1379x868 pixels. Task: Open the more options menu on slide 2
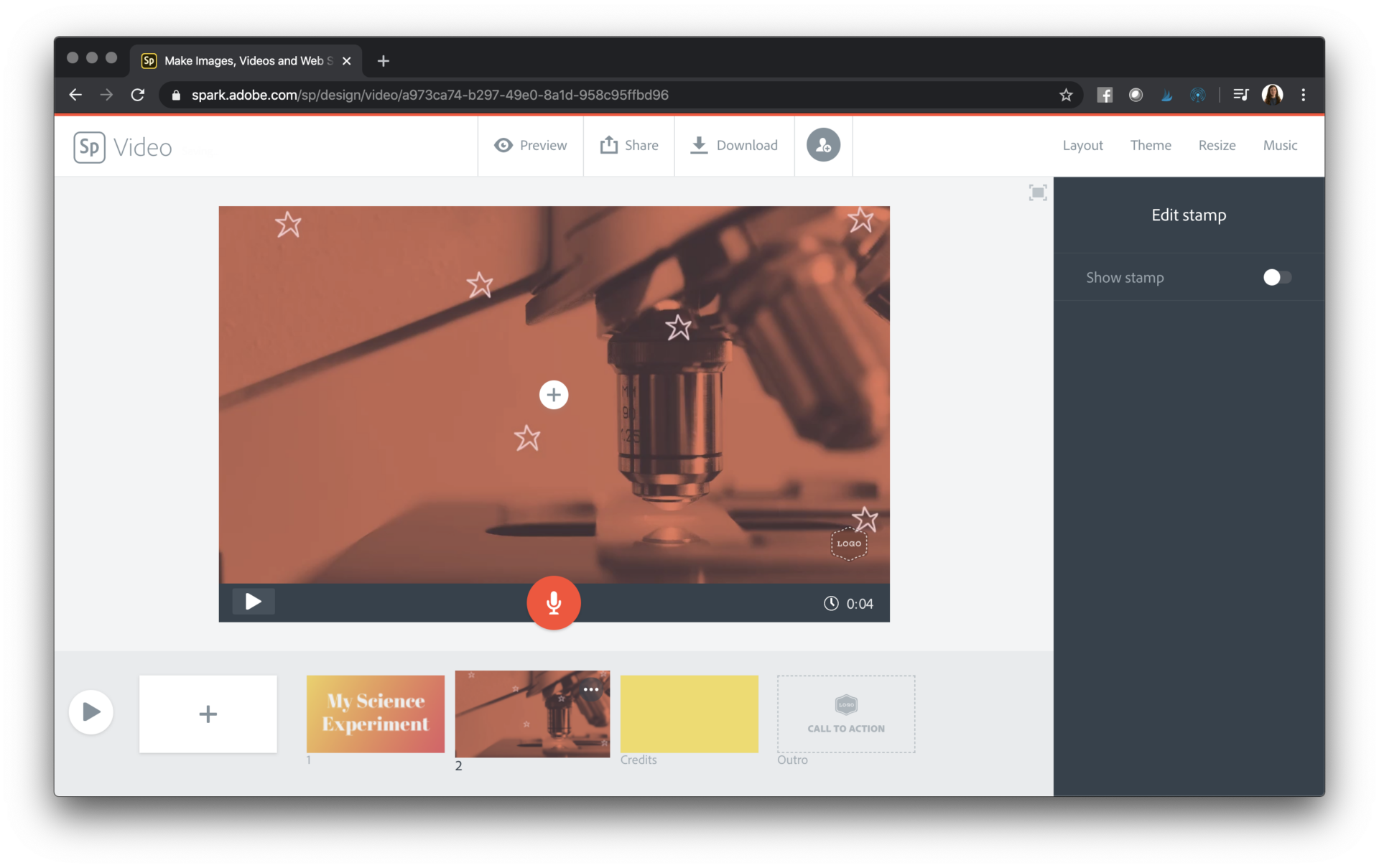tap(590, 689)
